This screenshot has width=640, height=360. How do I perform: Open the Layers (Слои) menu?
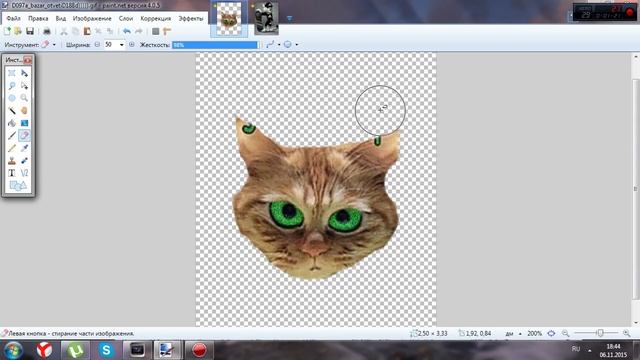point(126,18)
